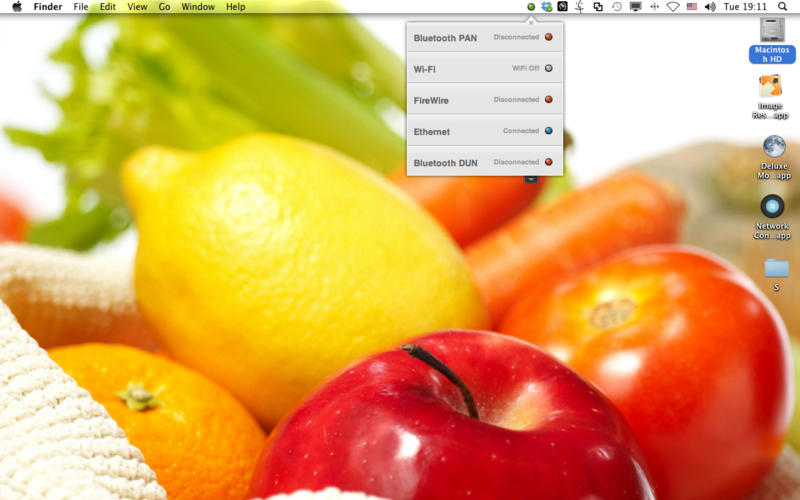This screenshot has width=800, height=500.
Task: Toggle the FireWire red status light
Action: click(x=548, y=99)
